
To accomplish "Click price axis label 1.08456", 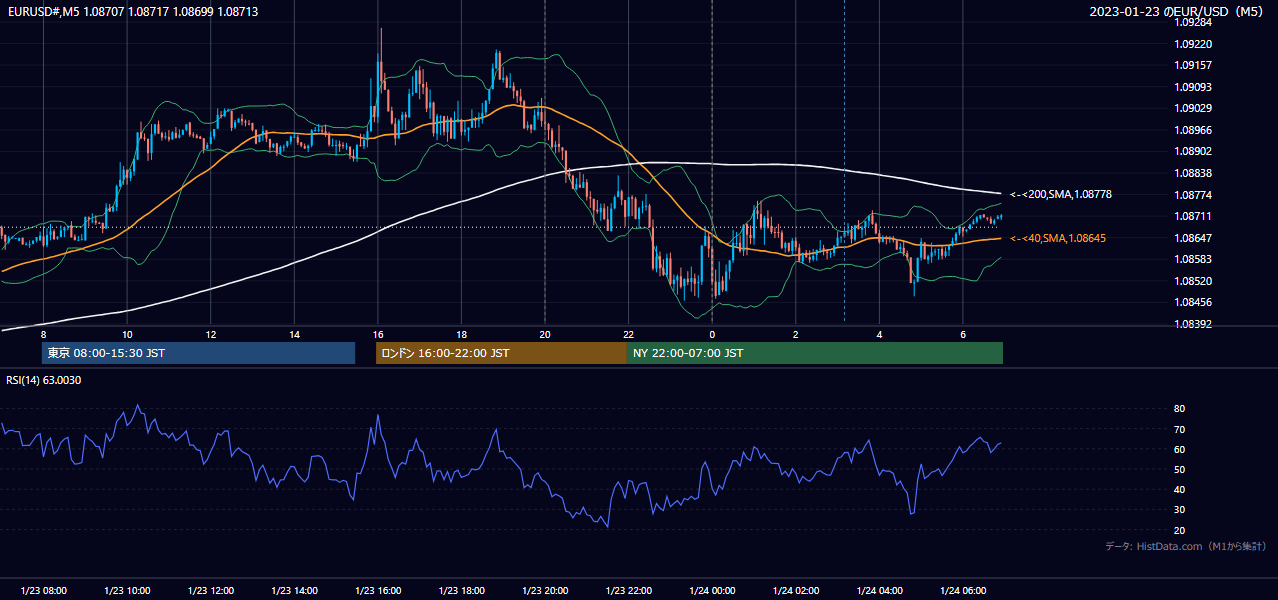I will (1192, 302).
